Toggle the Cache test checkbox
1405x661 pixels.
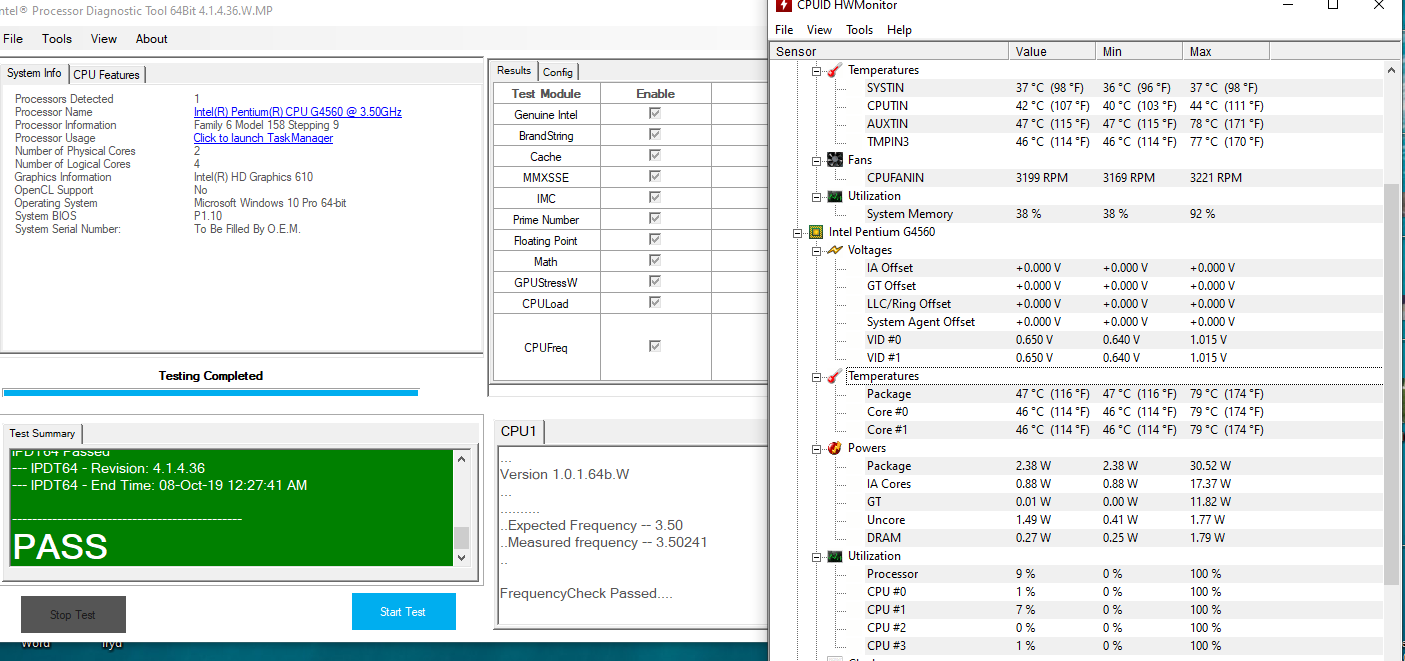[x=655, y=156]
